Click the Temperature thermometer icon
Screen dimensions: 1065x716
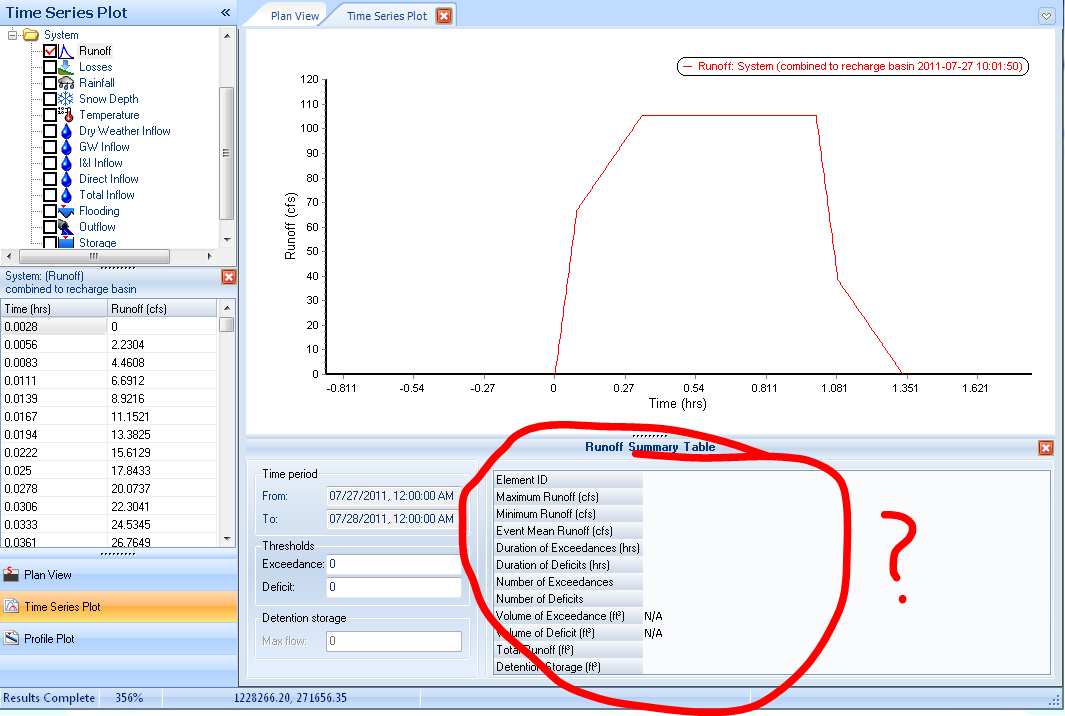66,115
